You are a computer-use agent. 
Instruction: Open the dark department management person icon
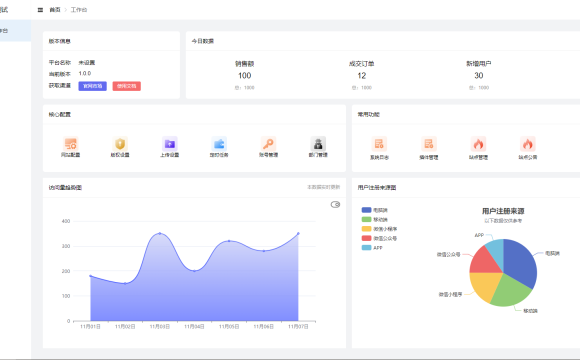pyautogui.click(x=318, y=144)
